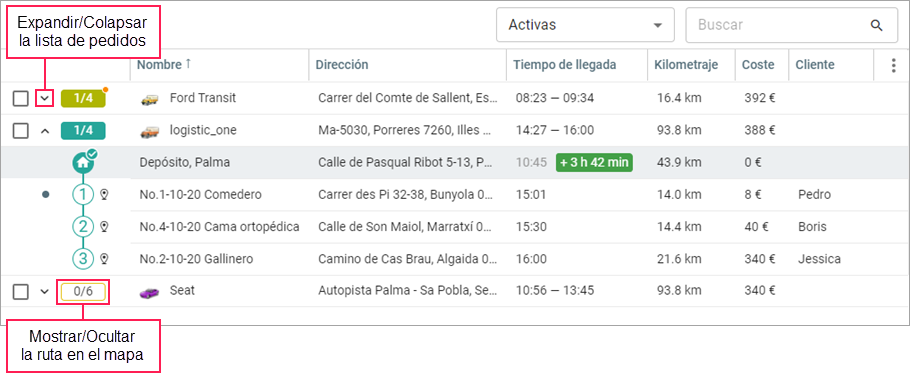
Task: Open the column options three-dot menu
Action: coord(893,66)
